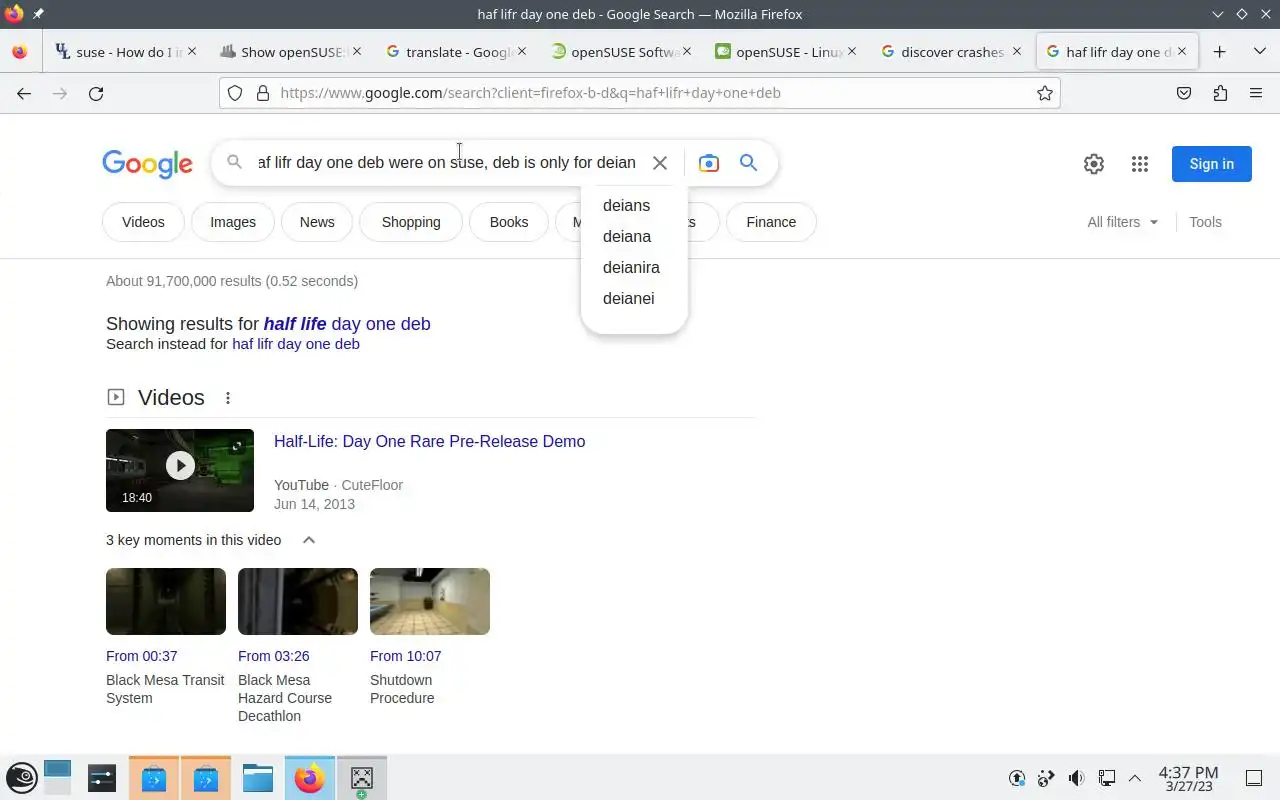Open Videos section three-dot menu

(228, 398)
